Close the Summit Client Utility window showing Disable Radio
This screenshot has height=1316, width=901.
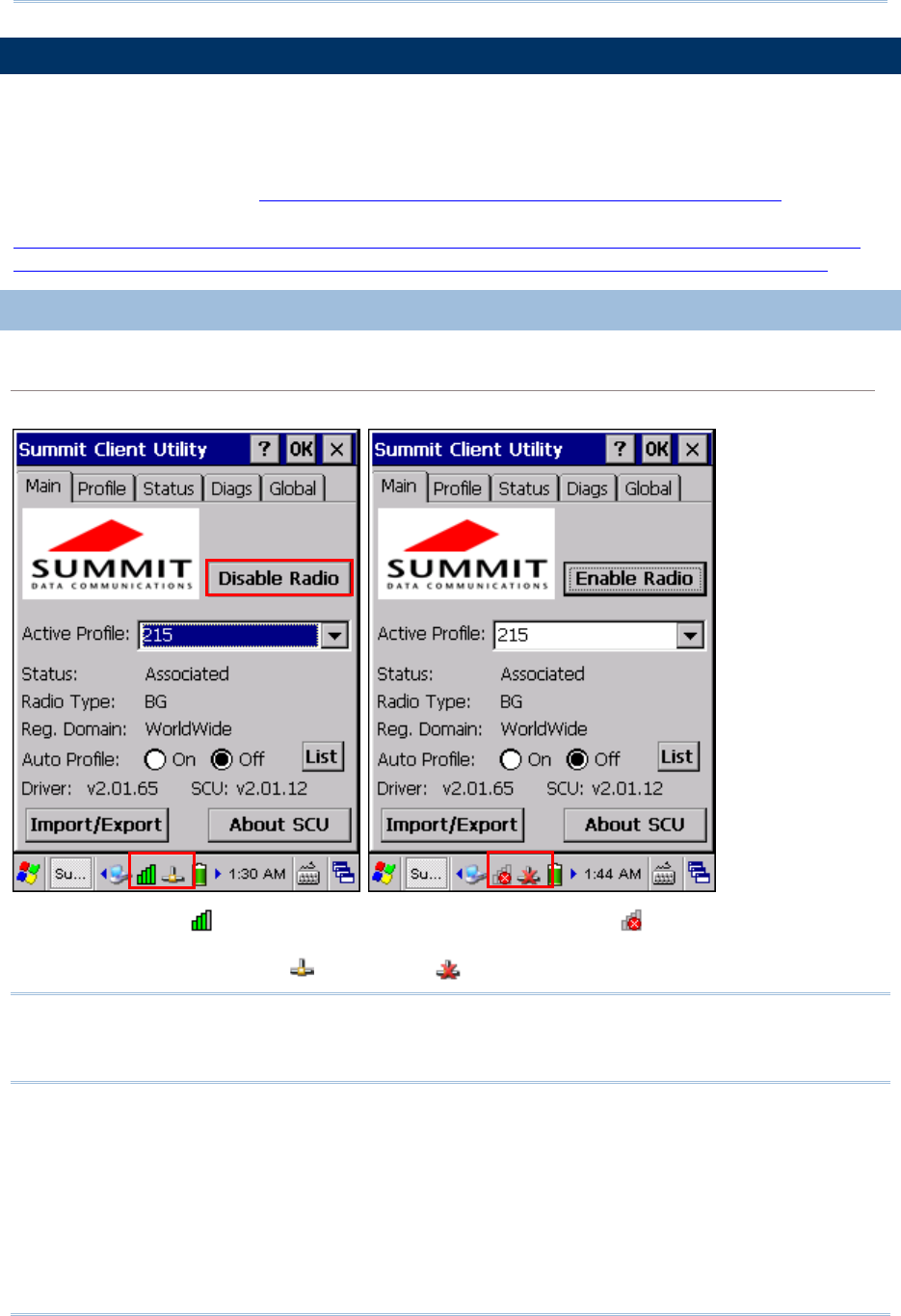click(x=336, y=449)
